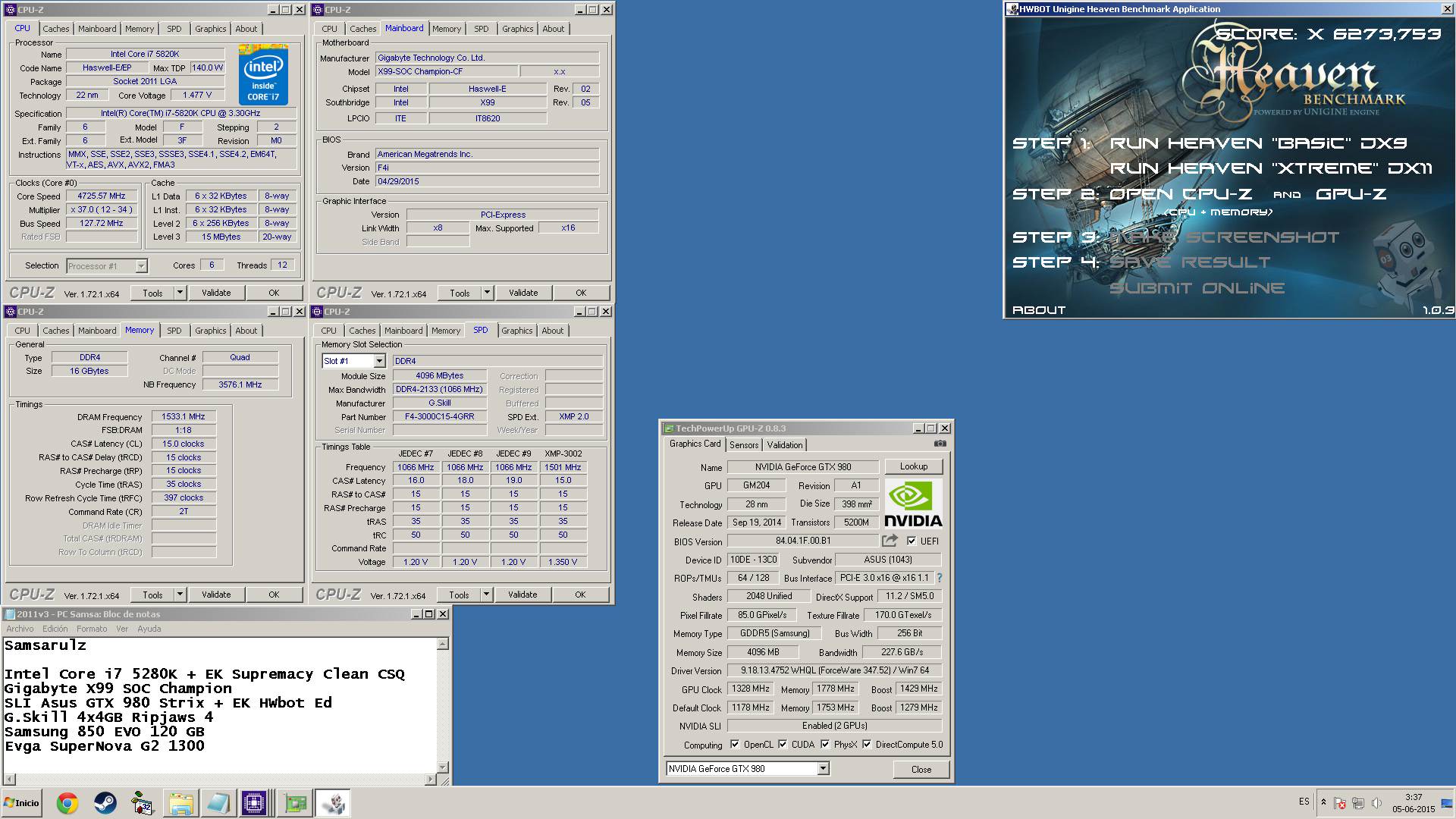Image resolution: width=1456 pixels, height=819 pixels.
Task: Expand Tools arrow in the SPD window
Action: (x=486, y=595)
